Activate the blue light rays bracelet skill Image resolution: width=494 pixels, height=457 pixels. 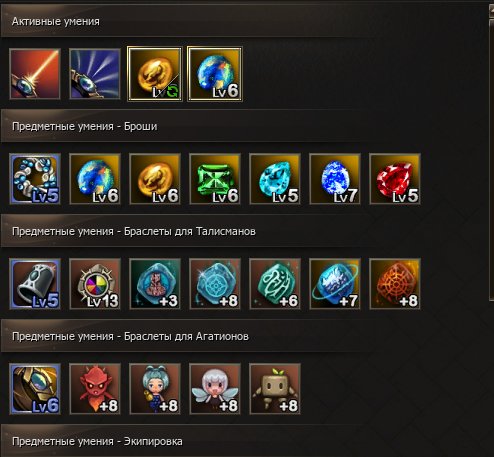(95, 74)
